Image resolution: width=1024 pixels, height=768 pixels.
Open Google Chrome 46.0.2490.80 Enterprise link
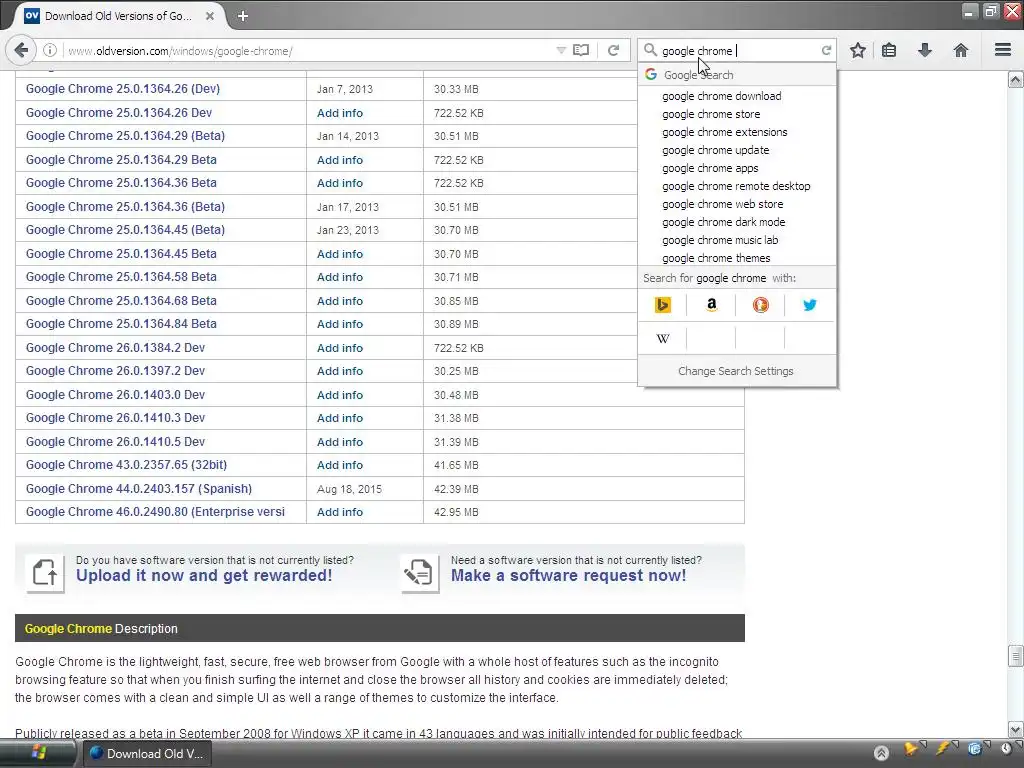[155, 512]
